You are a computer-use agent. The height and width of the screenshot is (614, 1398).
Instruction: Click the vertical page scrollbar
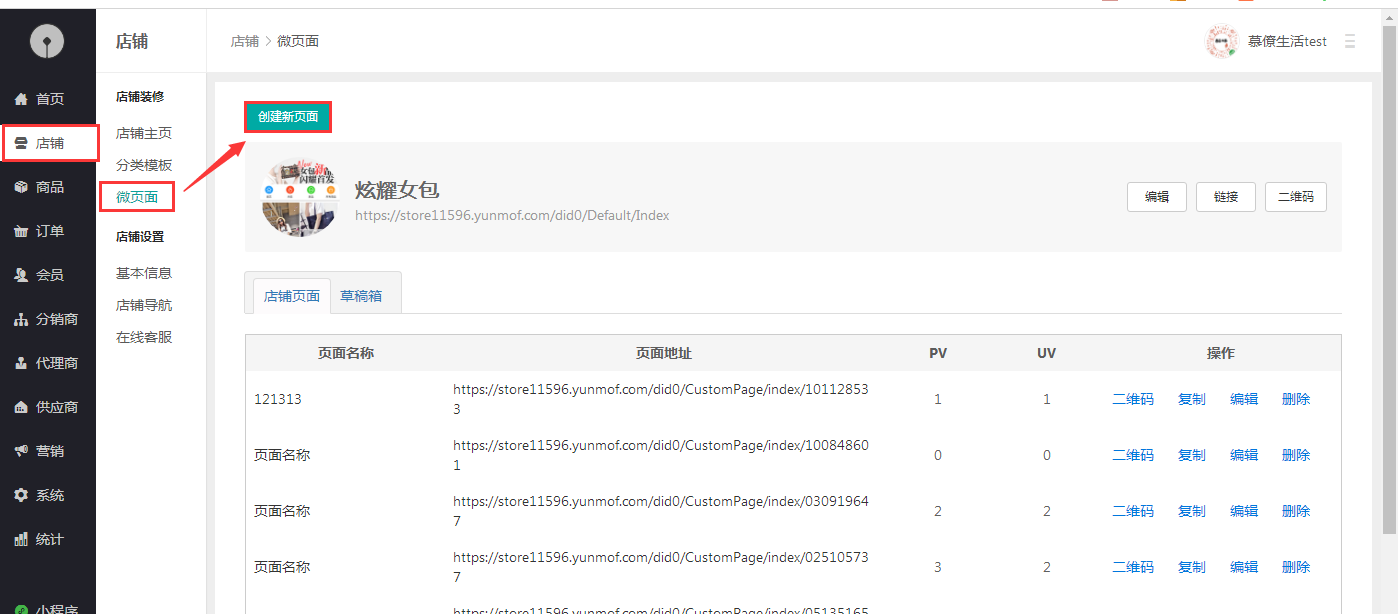1389,280
